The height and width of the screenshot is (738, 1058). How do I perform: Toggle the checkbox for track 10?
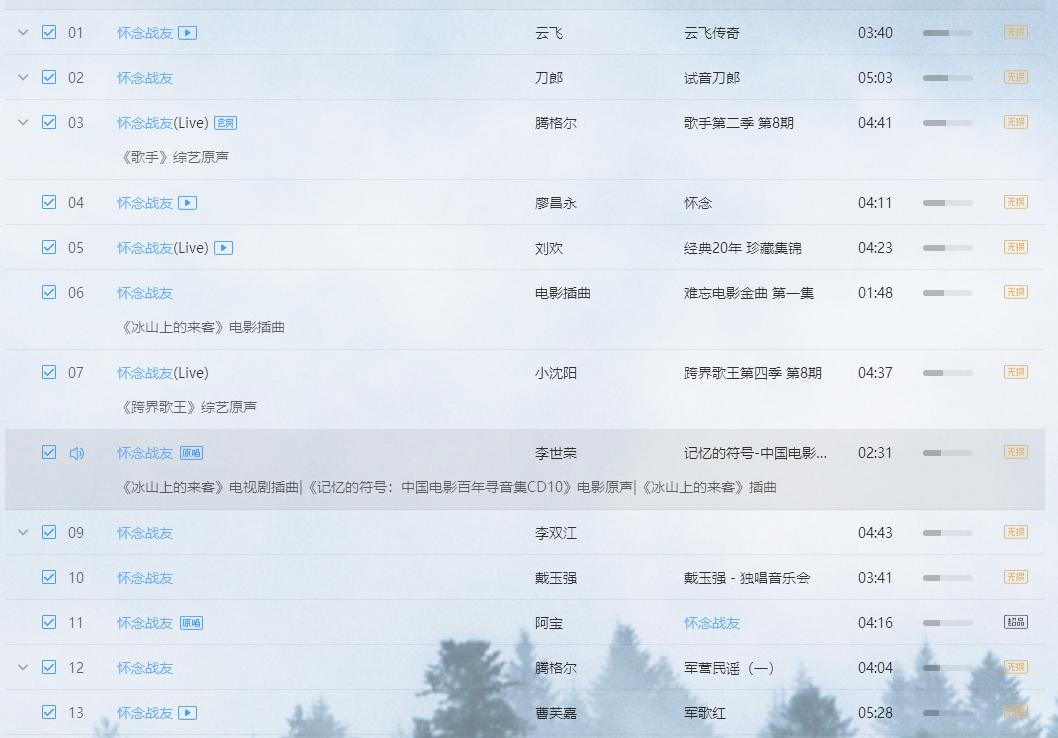click(49, 577)
